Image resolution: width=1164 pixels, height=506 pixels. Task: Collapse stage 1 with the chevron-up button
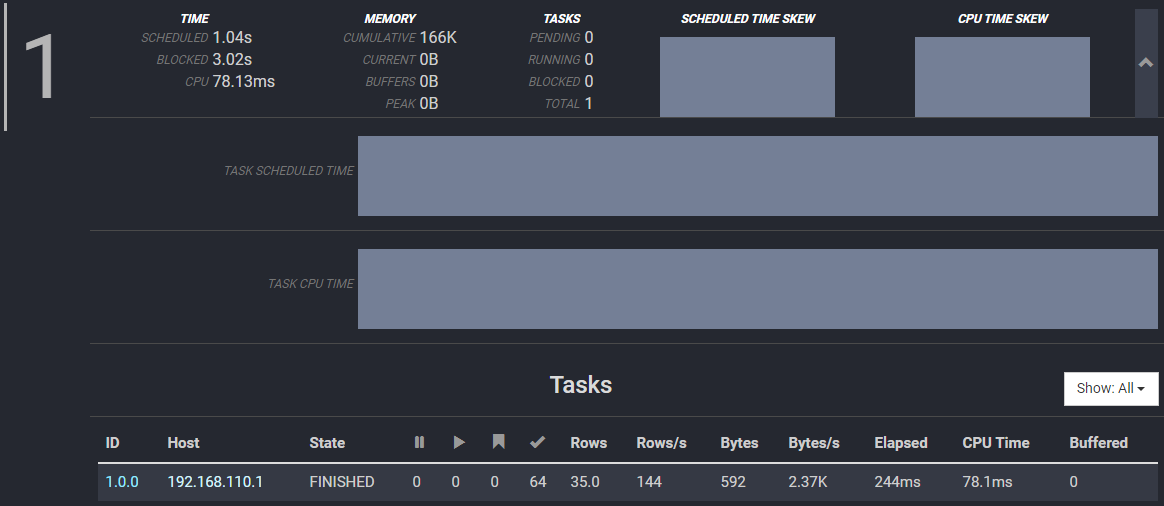click(x=1146, y=63)
